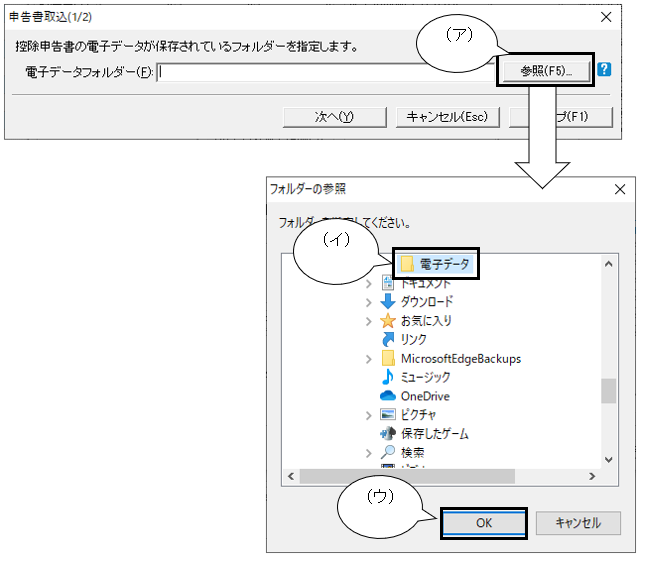Close the 申告書取込(1/2) dialog

click(x=606, y=17)
